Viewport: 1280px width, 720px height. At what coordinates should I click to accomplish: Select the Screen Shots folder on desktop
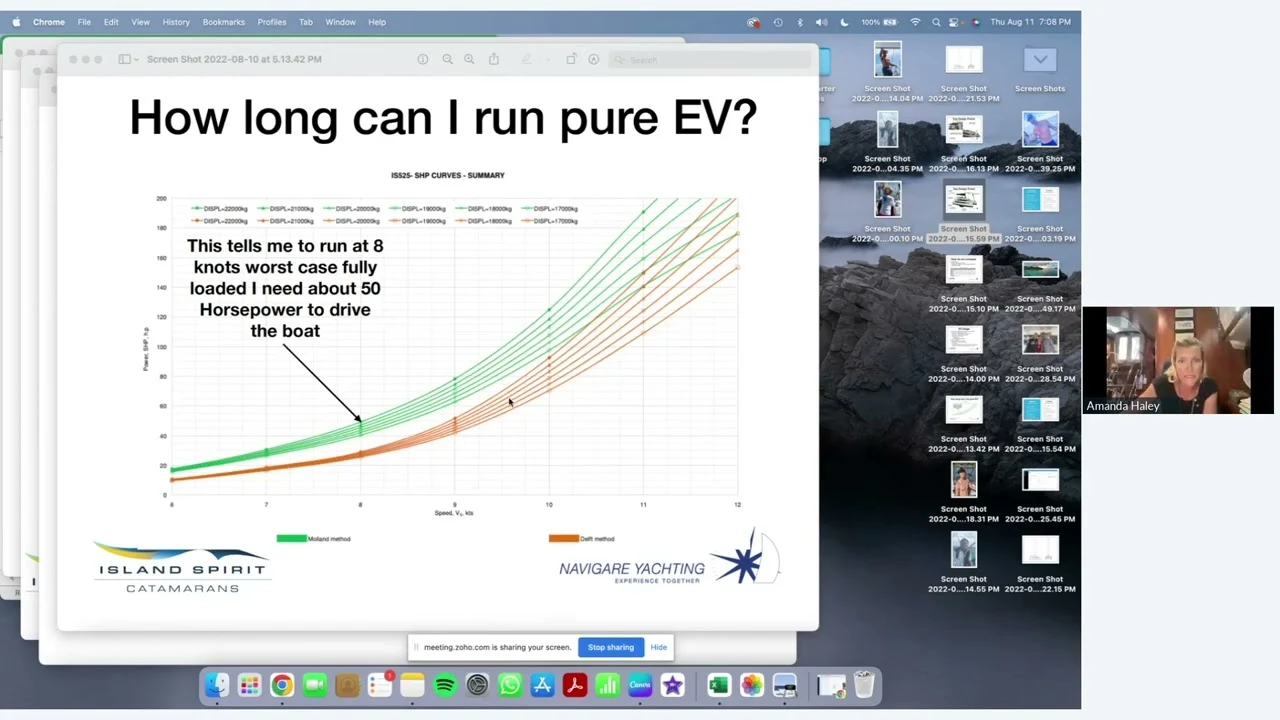[x=1040, y=69]
